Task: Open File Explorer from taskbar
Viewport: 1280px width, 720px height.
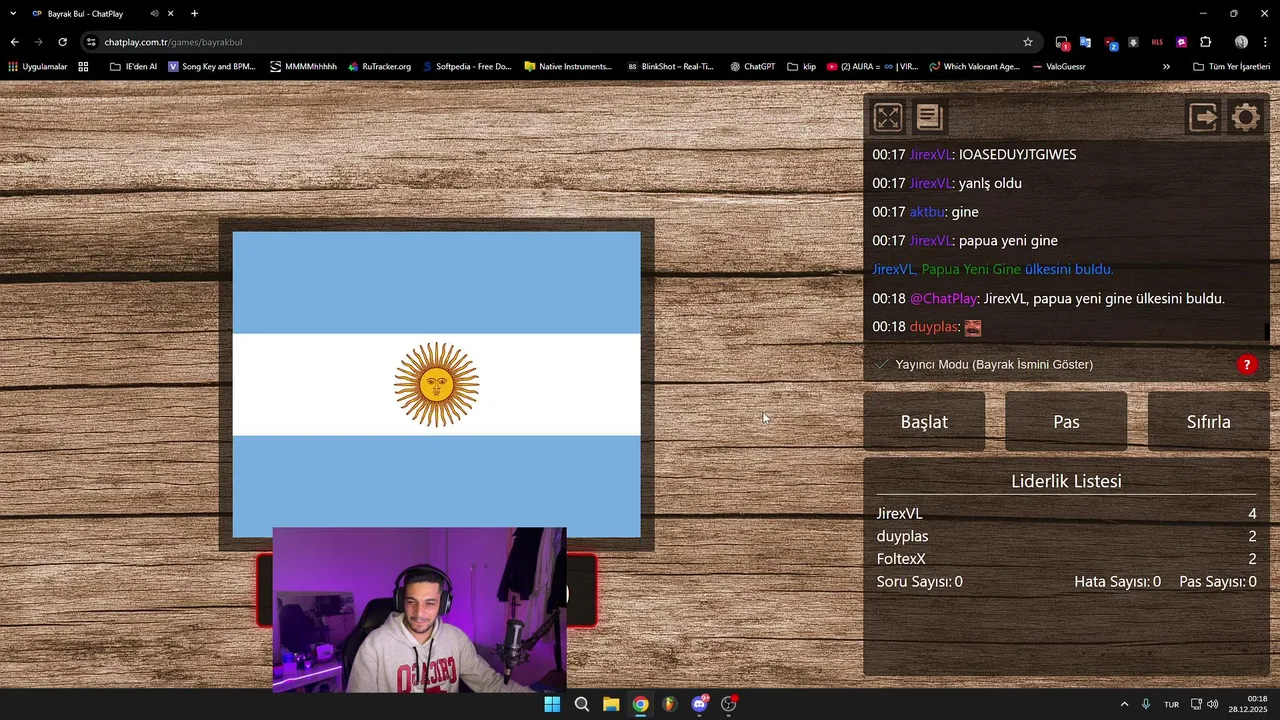Action: pos(611,704)
